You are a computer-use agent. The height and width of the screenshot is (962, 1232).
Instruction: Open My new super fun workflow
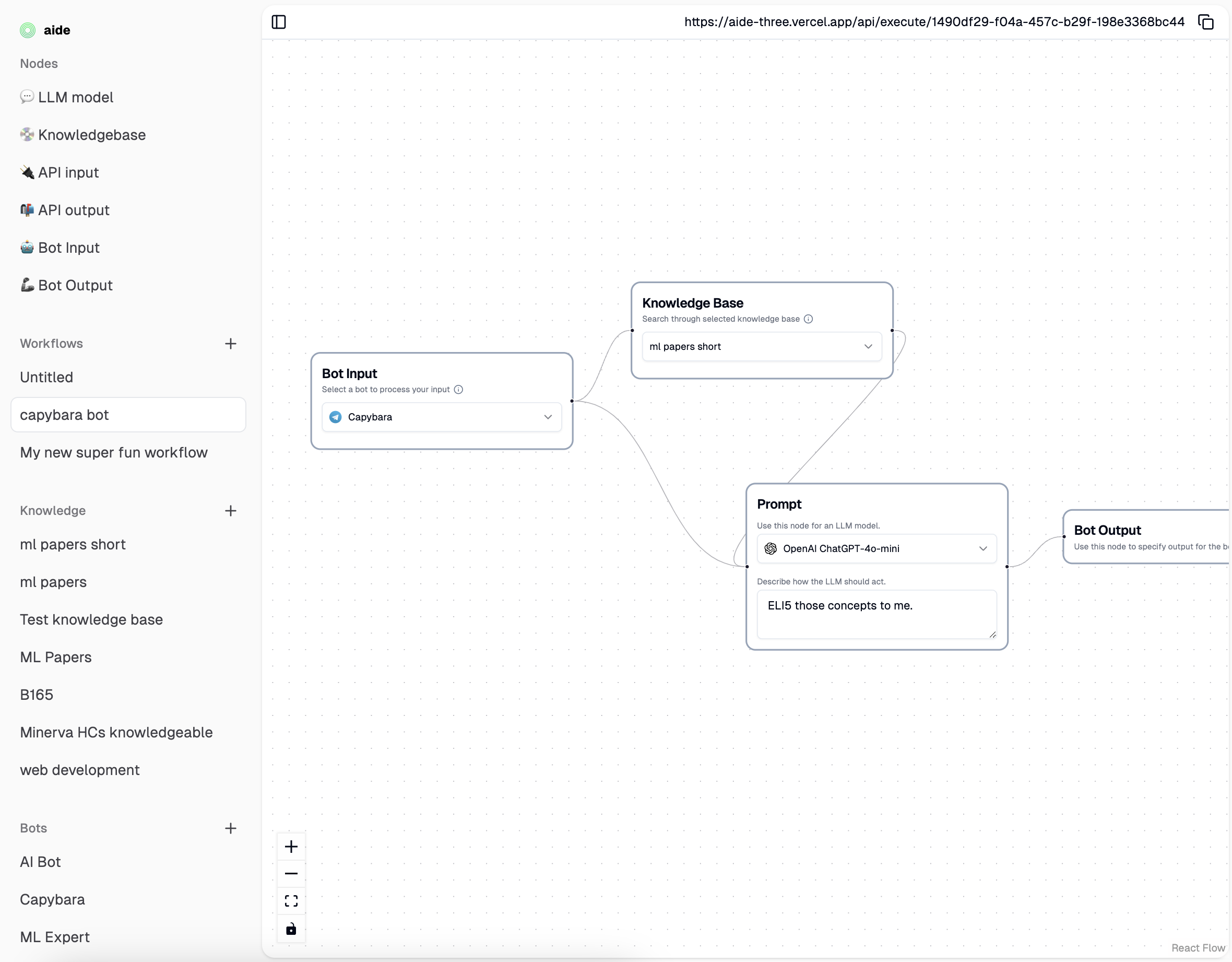click(x=113, y=452)
